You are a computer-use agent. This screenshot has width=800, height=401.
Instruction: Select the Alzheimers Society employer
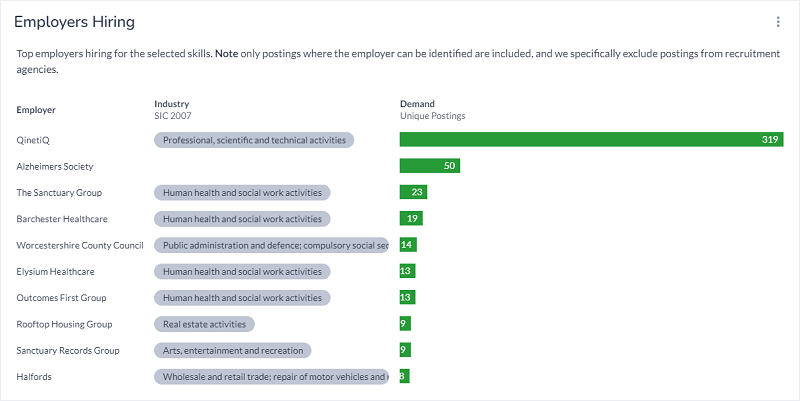tap(55, 166)
